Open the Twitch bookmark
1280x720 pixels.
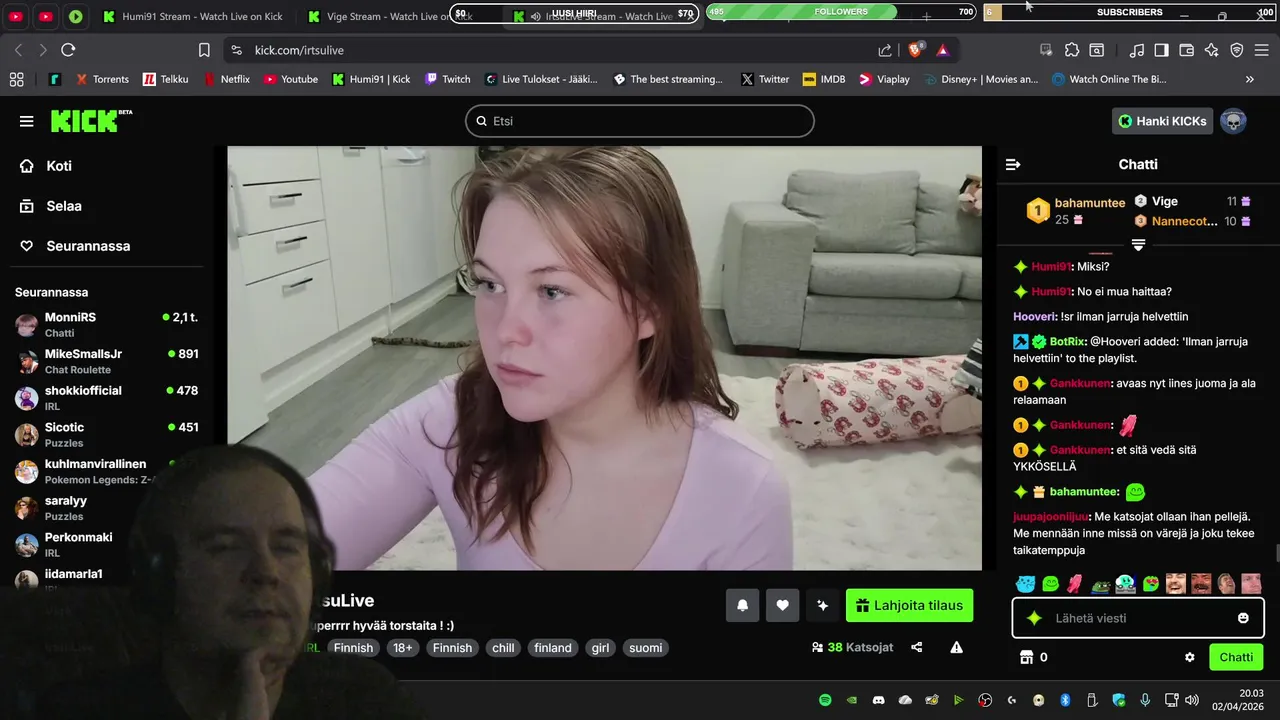pos(448,79)
